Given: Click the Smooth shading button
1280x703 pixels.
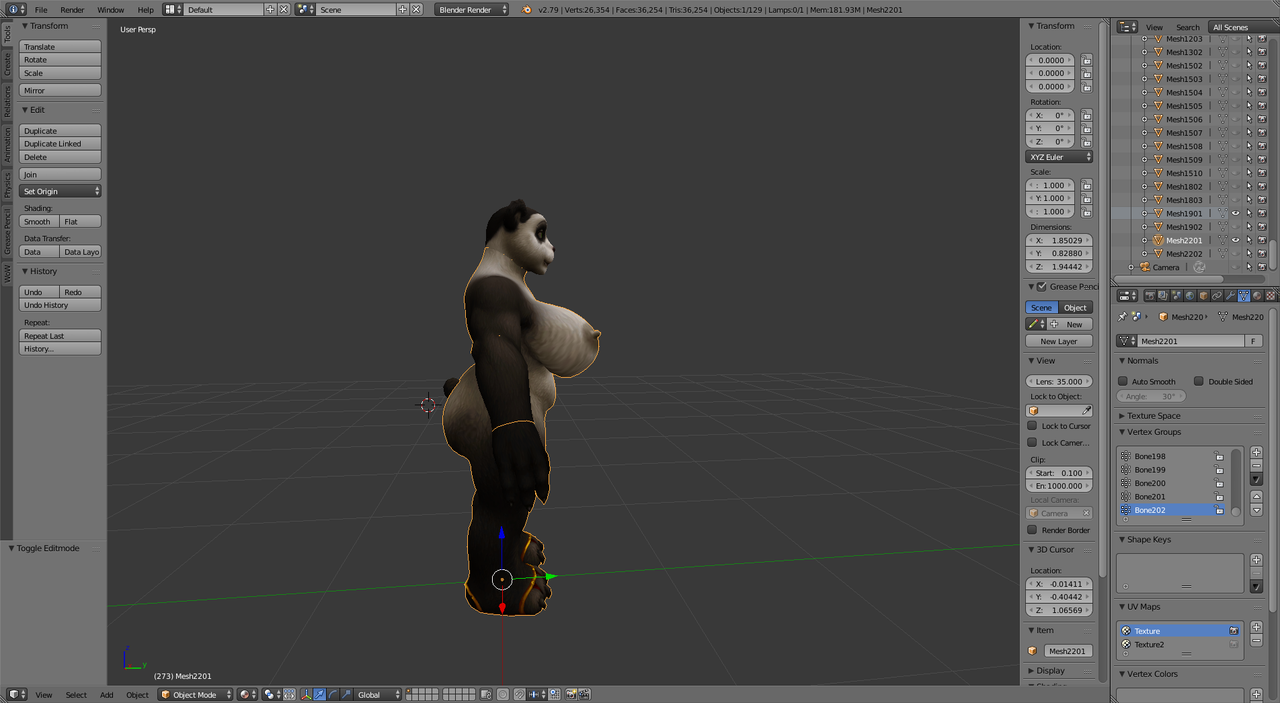Looking at the screenshot, I should pos(39,221).
